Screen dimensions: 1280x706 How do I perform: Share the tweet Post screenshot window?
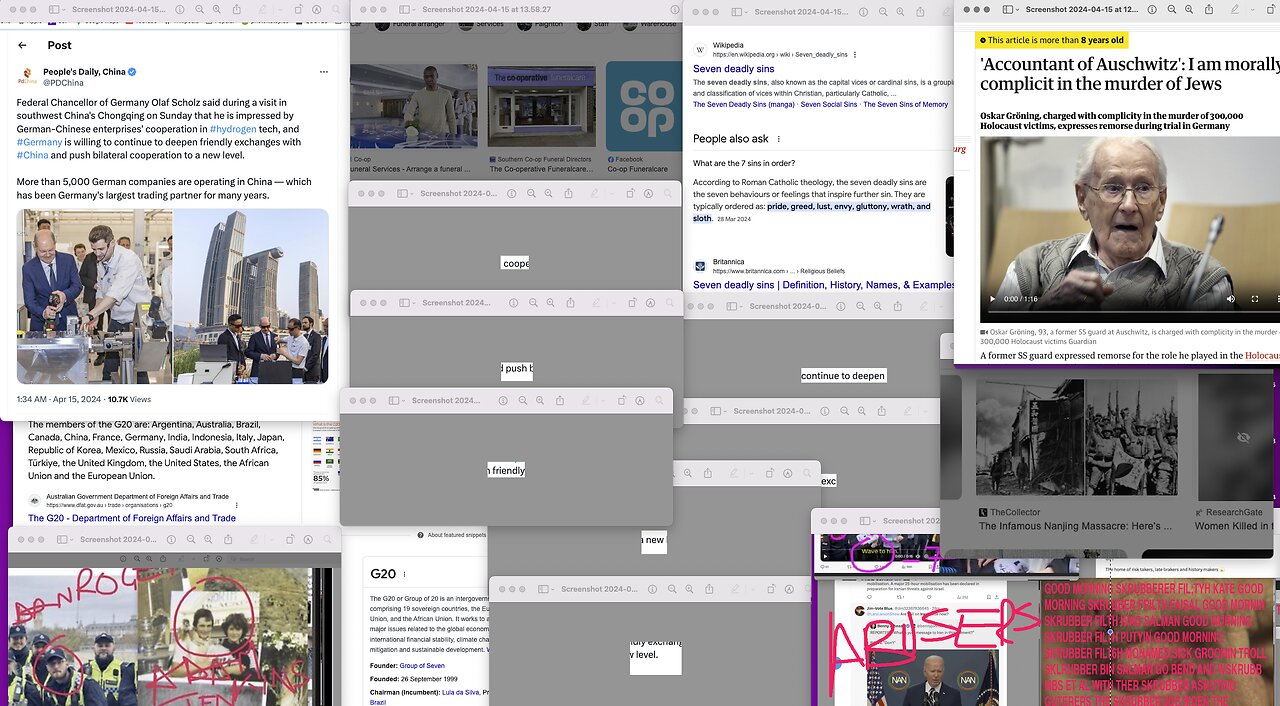coord(237,9)
